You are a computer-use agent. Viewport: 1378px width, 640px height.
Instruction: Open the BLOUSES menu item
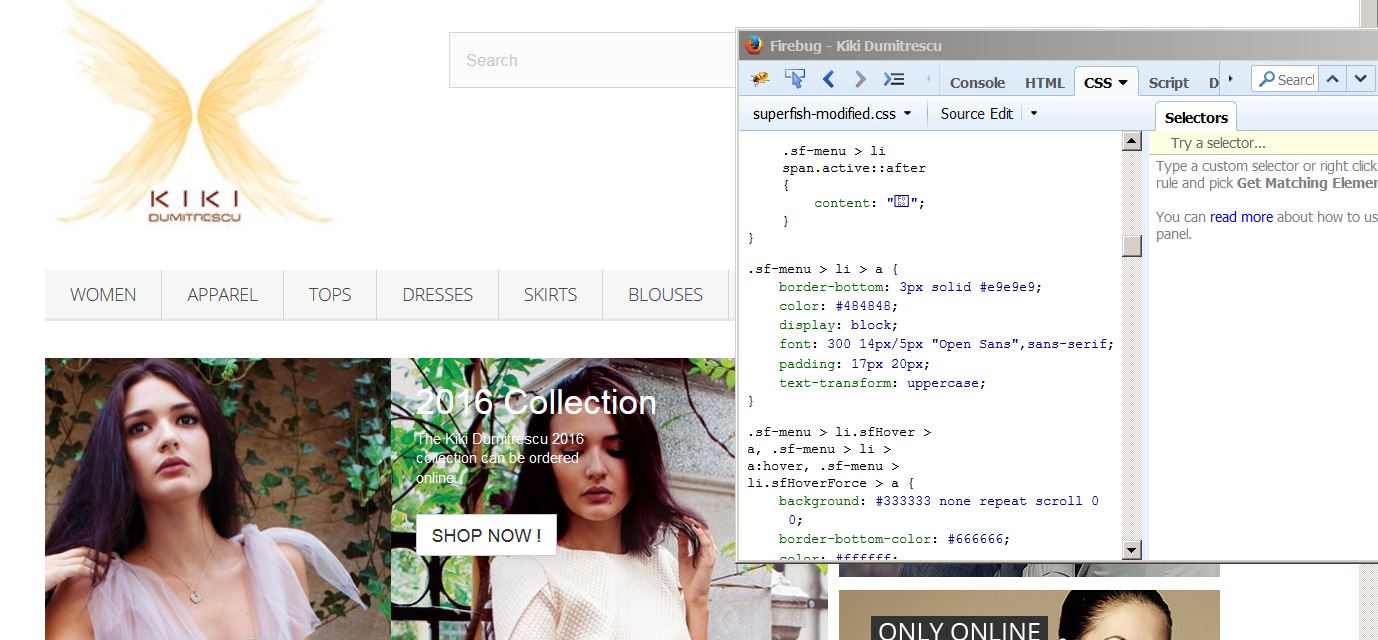pyautogui.click(x=665, y=295)
